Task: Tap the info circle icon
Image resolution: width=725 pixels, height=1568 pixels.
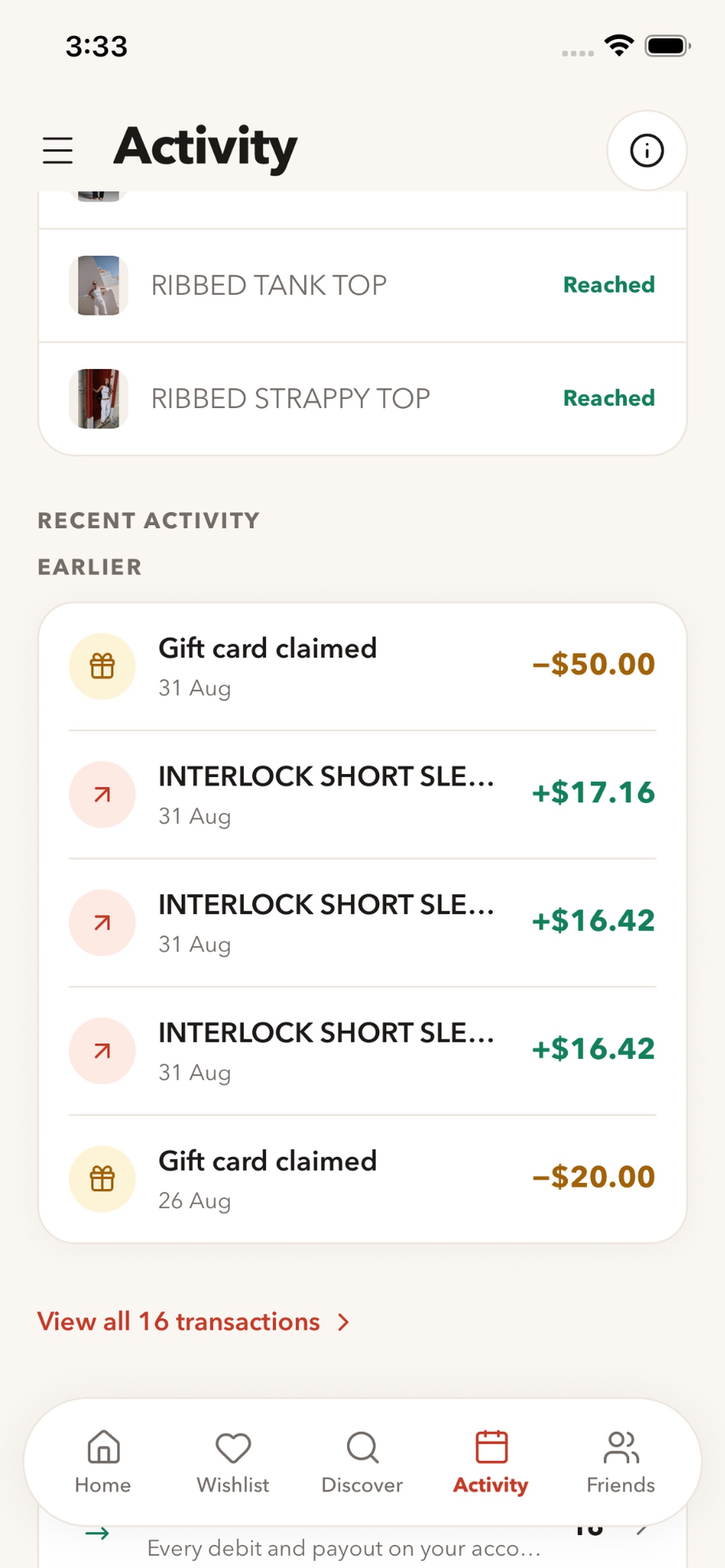Action: pyautogui.click(x=647, y=150)
